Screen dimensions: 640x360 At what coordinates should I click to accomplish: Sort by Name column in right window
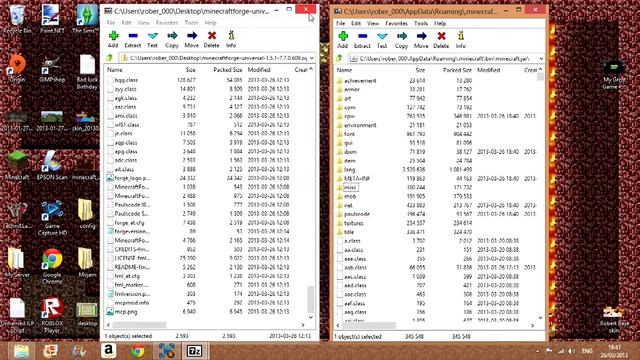coord(344,70)
